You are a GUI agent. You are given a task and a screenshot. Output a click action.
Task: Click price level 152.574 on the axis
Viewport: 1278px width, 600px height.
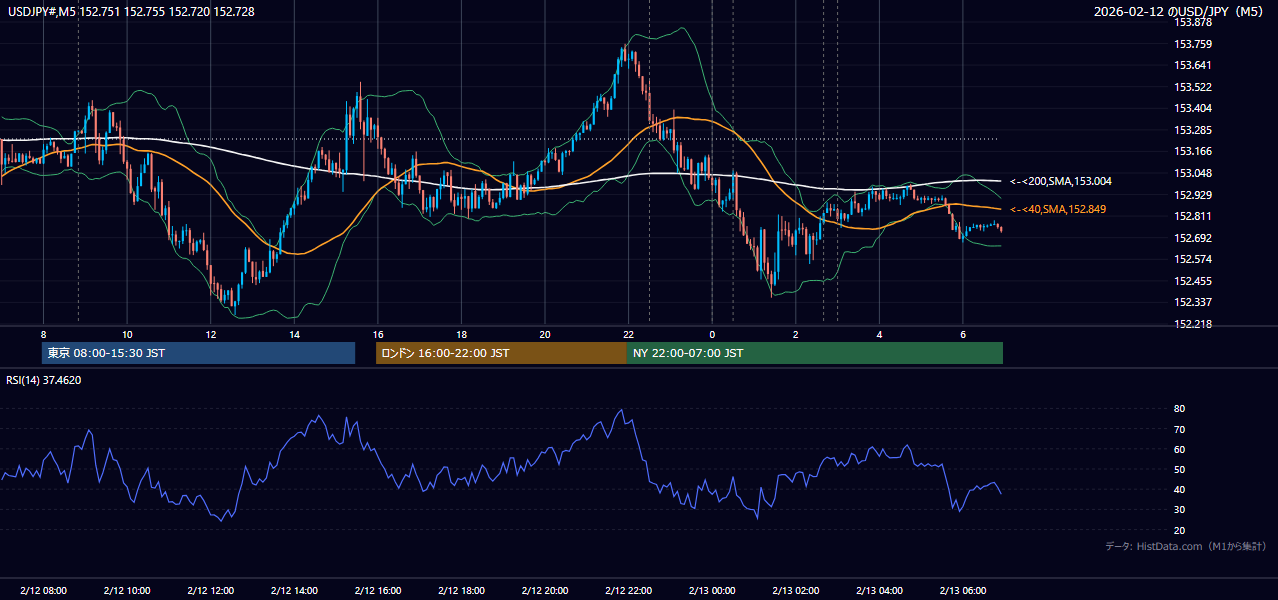click(1193, 259)
